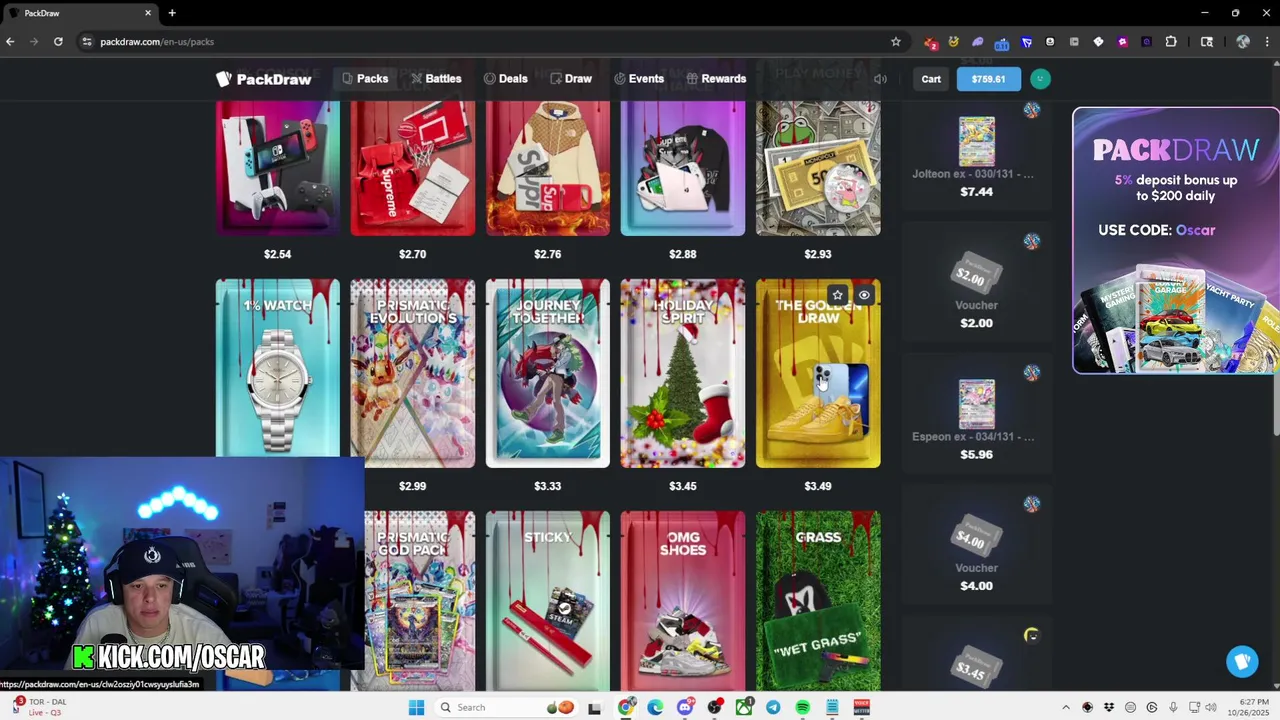Click the $3.33 price label
The image size is (1280, 720).
tap(547, 486)
